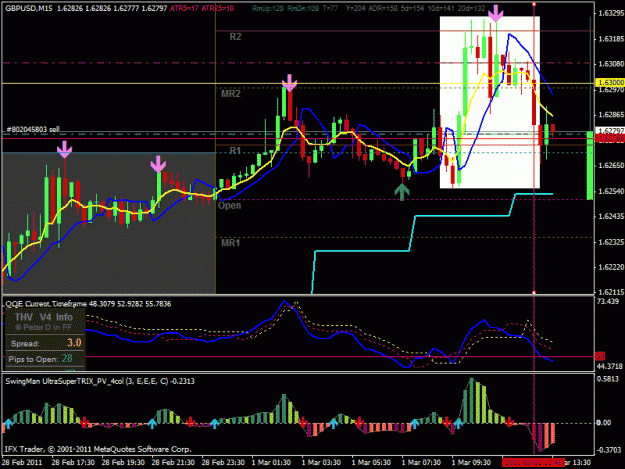The width and height of the screenshot is (625, 469).
Task: Click the 1.63295 price axis value
Action: pos(611,13)
